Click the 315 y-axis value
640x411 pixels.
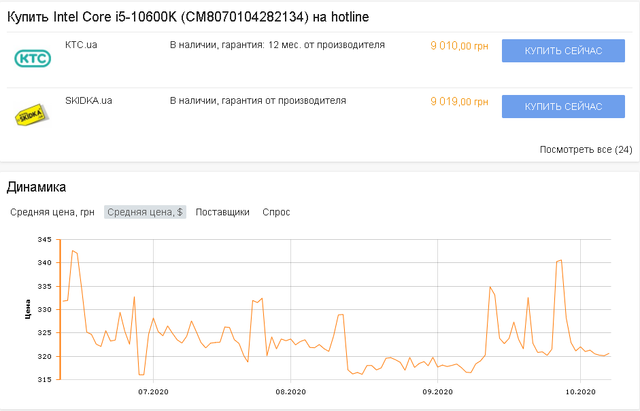click(44, 380)
